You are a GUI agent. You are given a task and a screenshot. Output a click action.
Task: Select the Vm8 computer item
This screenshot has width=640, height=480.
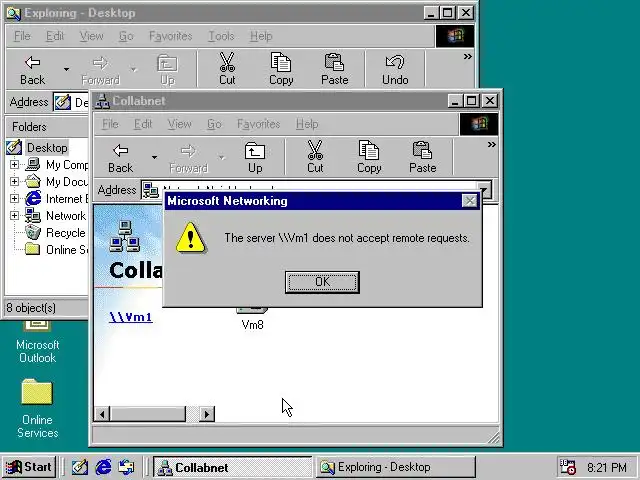tap(252, 320)
